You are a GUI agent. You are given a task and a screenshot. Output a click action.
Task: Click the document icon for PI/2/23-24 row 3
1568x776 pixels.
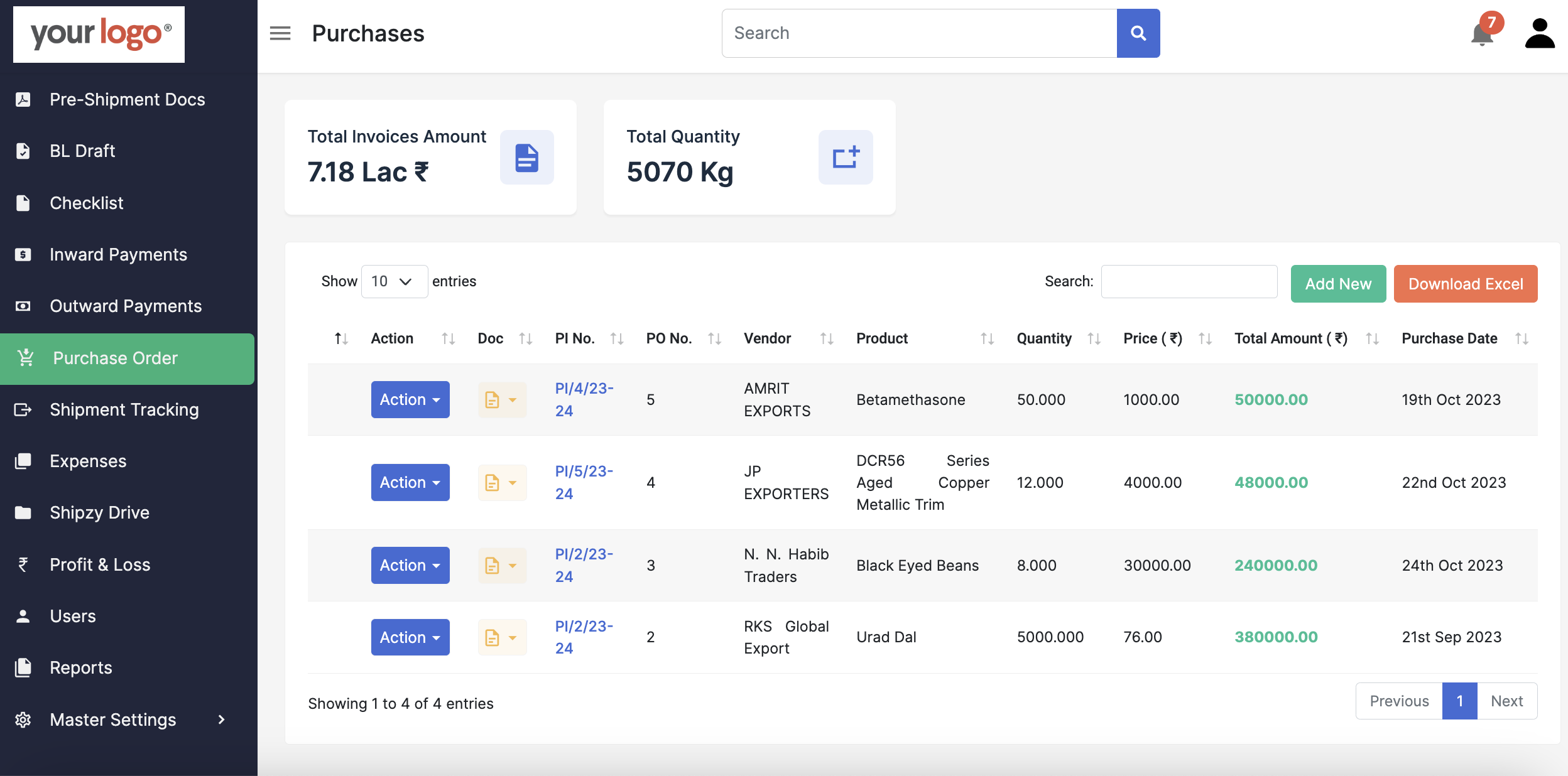[492, 565]
